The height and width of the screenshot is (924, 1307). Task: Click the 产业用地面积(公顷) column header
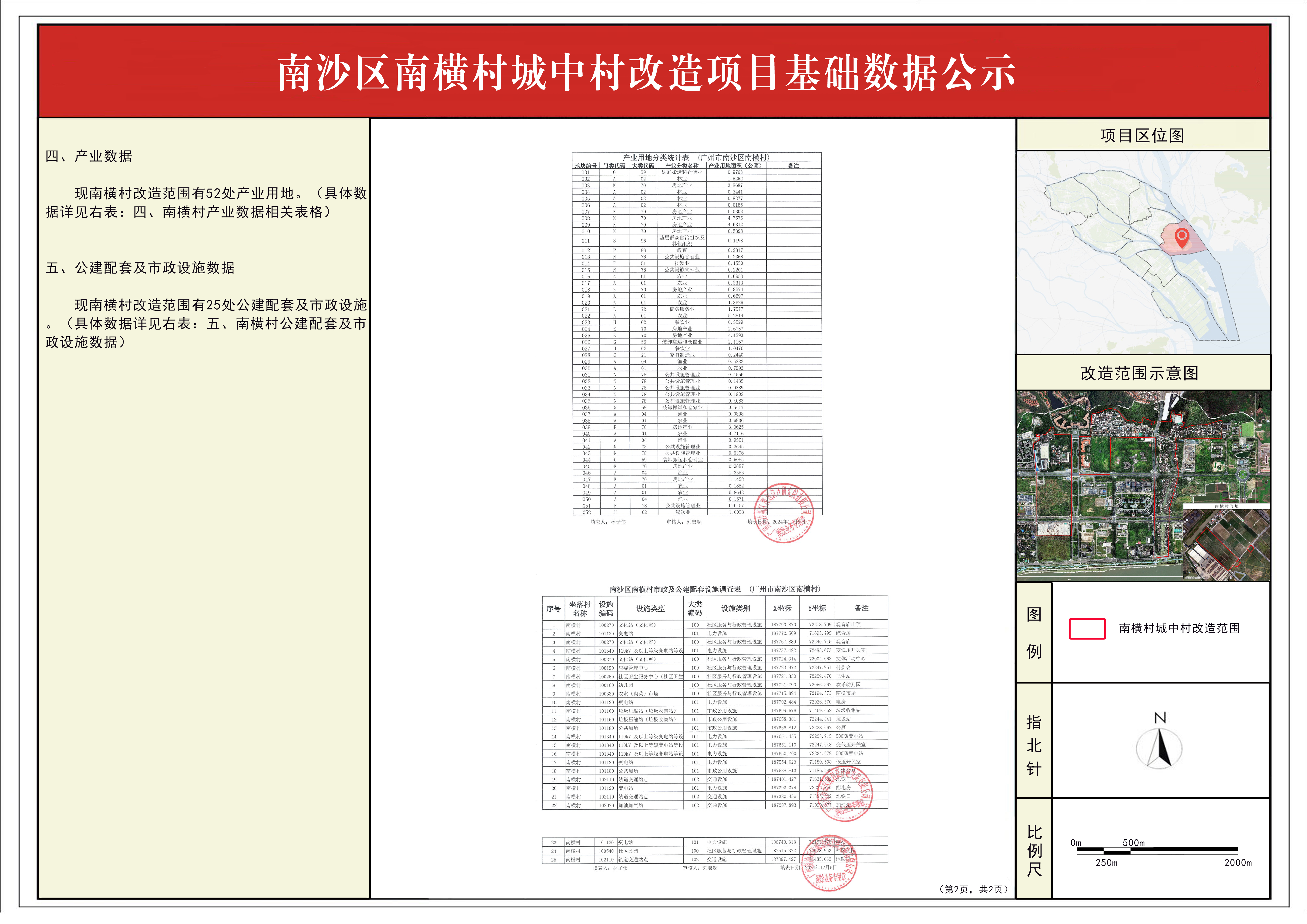pyautogui.click(x=736, y=166)
